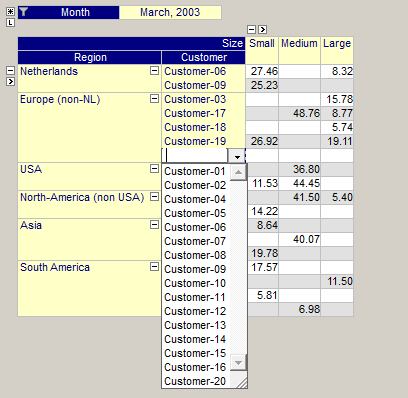
Task: Click the 15.78 cell value
Action: click(337, 99)
